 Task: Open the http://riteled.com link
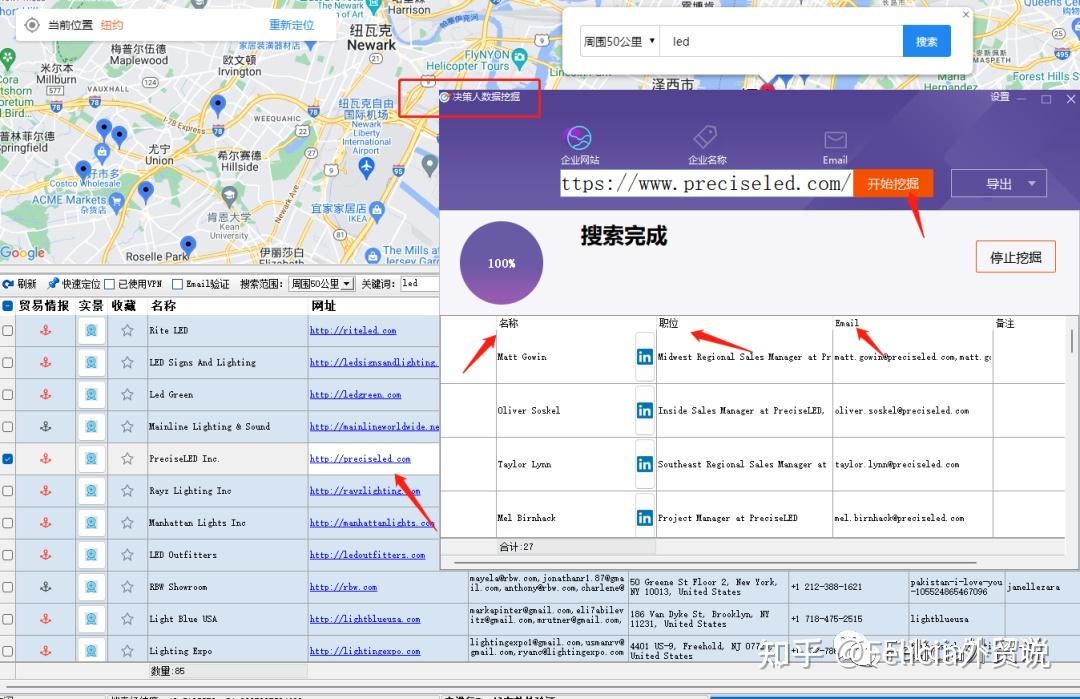tap(353, 331)
